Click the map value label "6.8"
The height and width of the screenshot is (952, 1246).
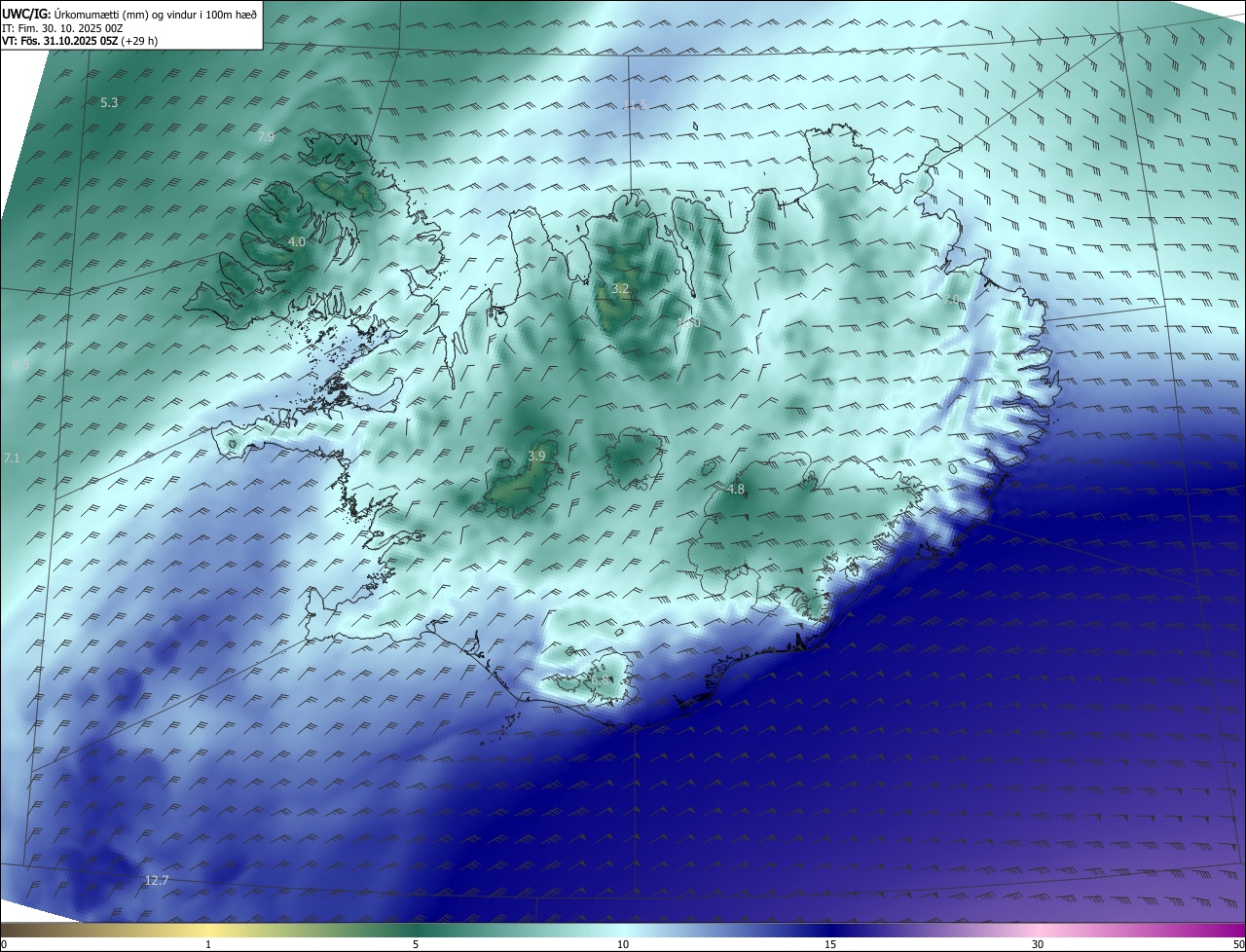point(601,679)
